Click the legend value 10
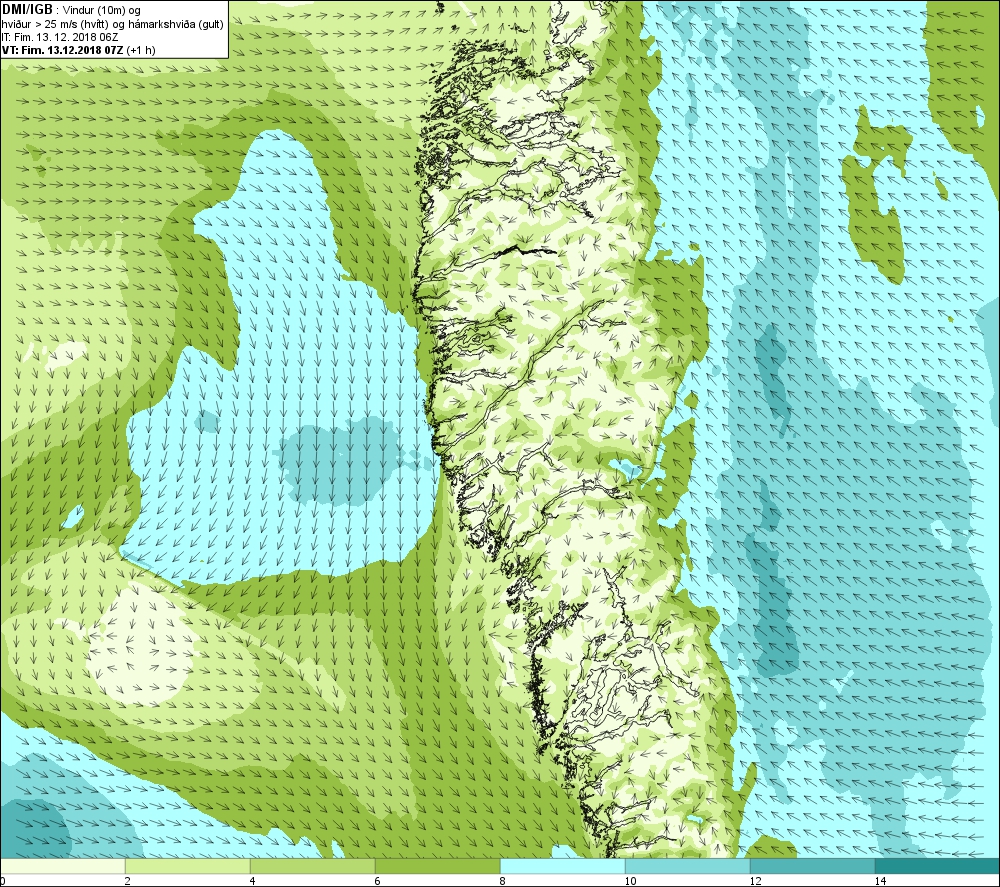This screenshot has width=1000, height=887. pyautogui.click(x=630, y=881)
